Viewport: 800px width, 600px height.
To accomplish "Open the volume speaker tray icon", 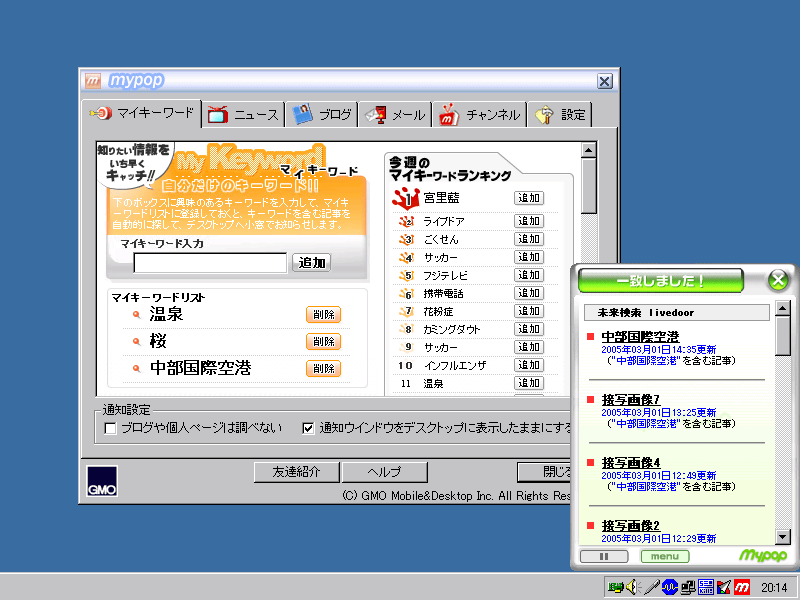I will pos(634,588).
